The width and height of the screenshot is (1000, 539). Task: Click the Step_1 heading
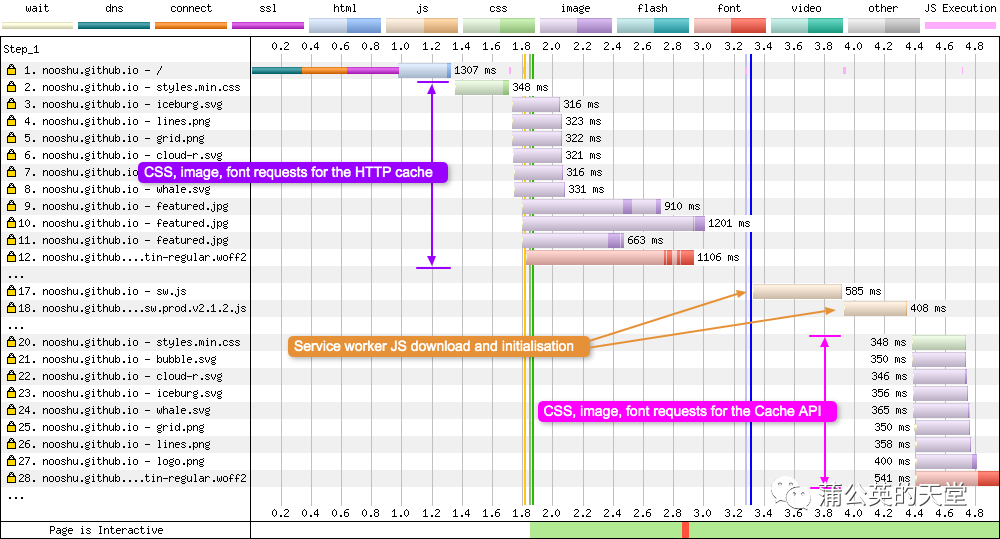(21, 49)
